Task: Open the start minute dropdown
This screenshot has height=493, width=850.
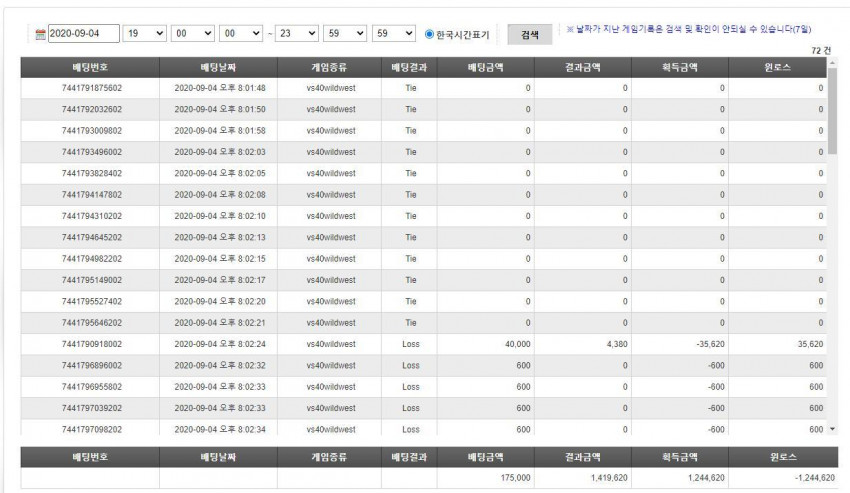Action: (193, 34)
